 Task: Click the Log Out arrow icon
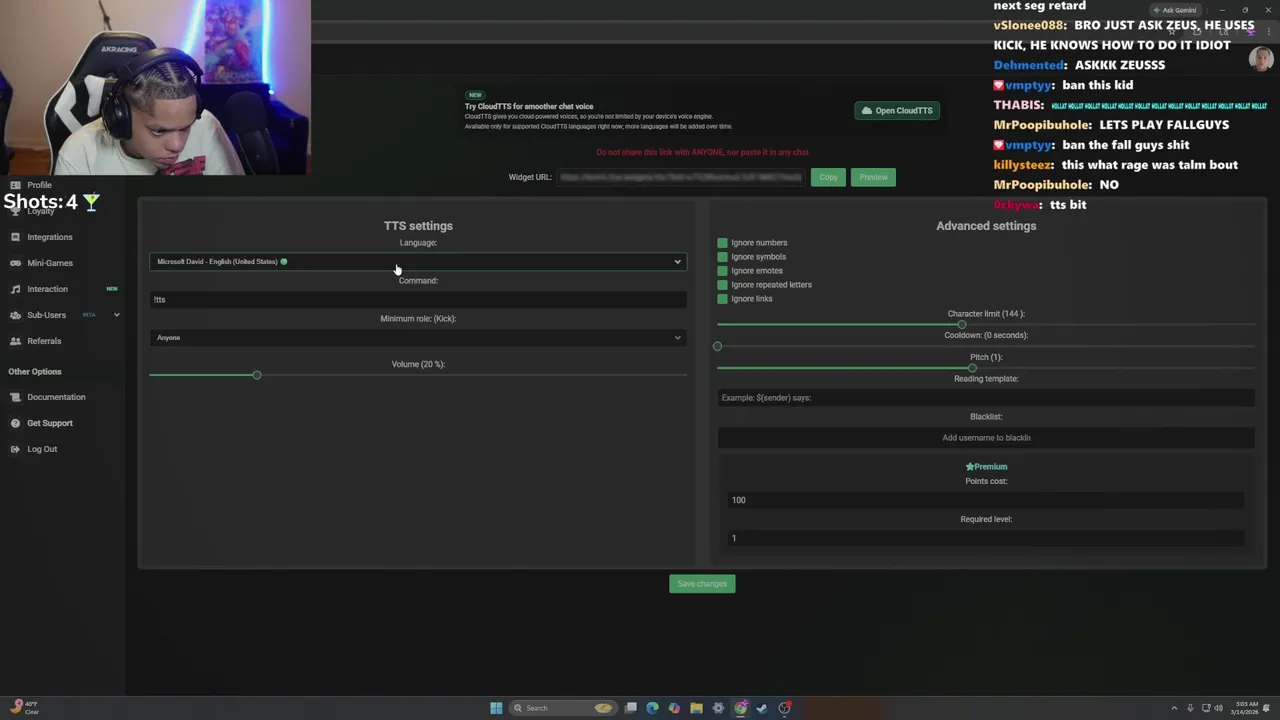[15, 449]
